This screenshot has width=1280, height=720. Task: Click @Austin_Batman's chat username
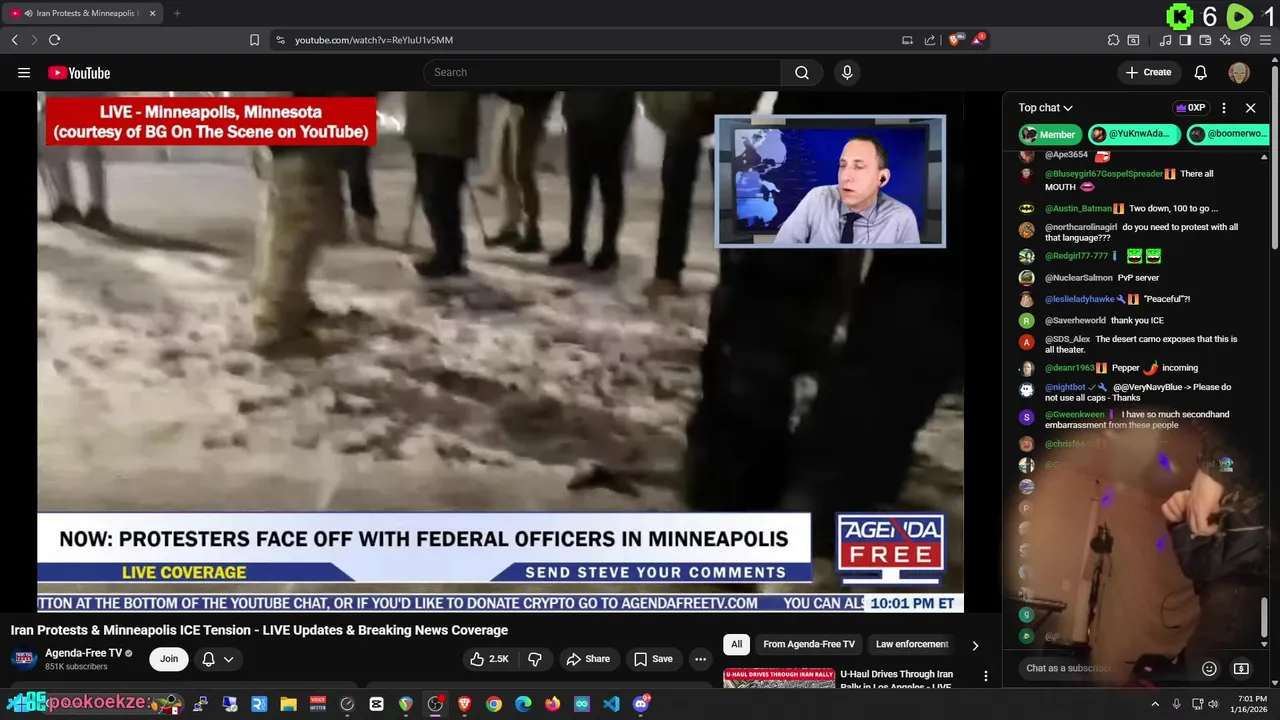tap(1078, 209)
